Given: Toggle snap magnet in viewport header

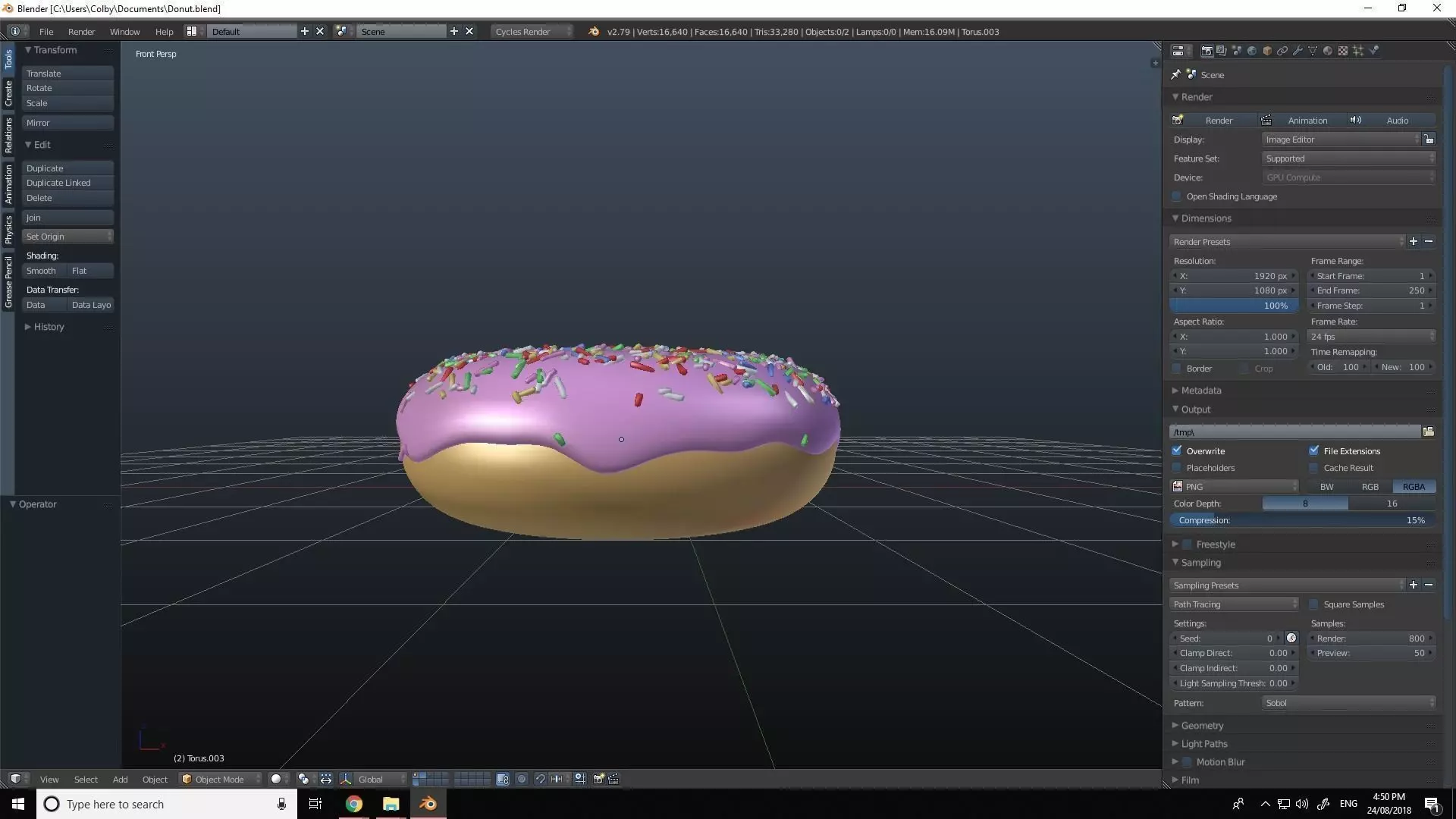Looking at the screenshot, I should (540, 779).
